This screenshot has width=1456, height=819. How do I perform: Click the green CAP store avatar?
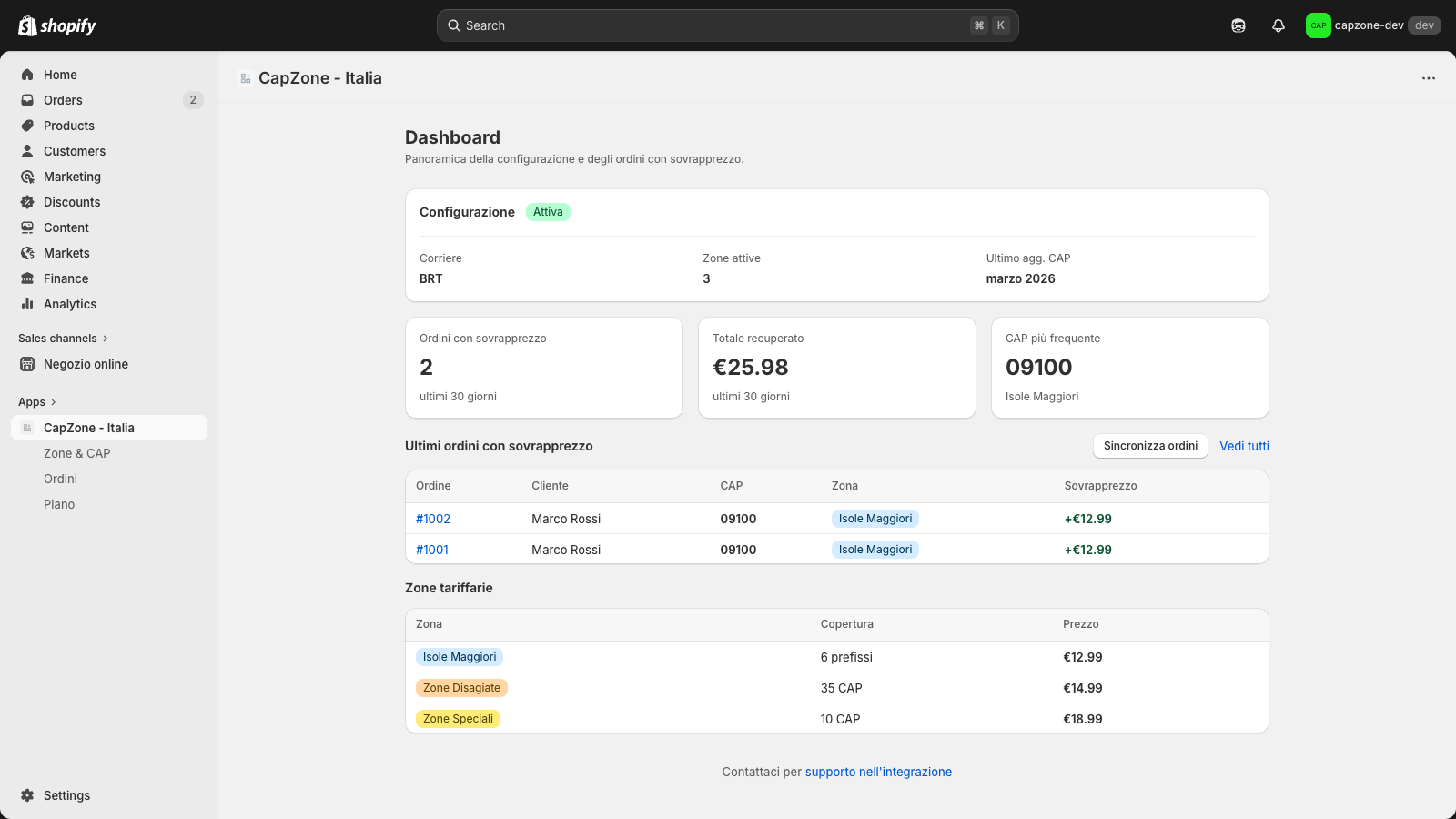point(1319,25)
